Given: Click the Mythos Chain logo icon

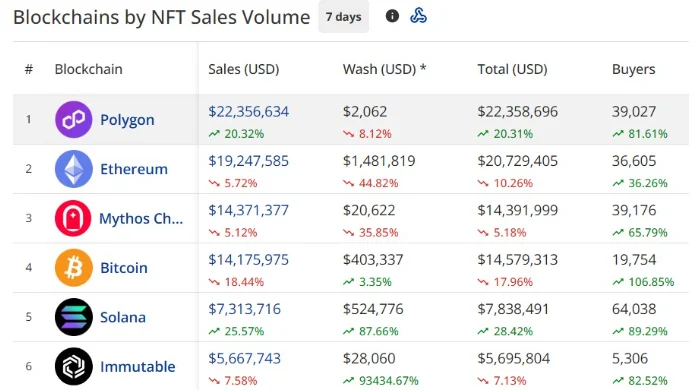Looking at the screenshot, I should (x=73, y=218).
